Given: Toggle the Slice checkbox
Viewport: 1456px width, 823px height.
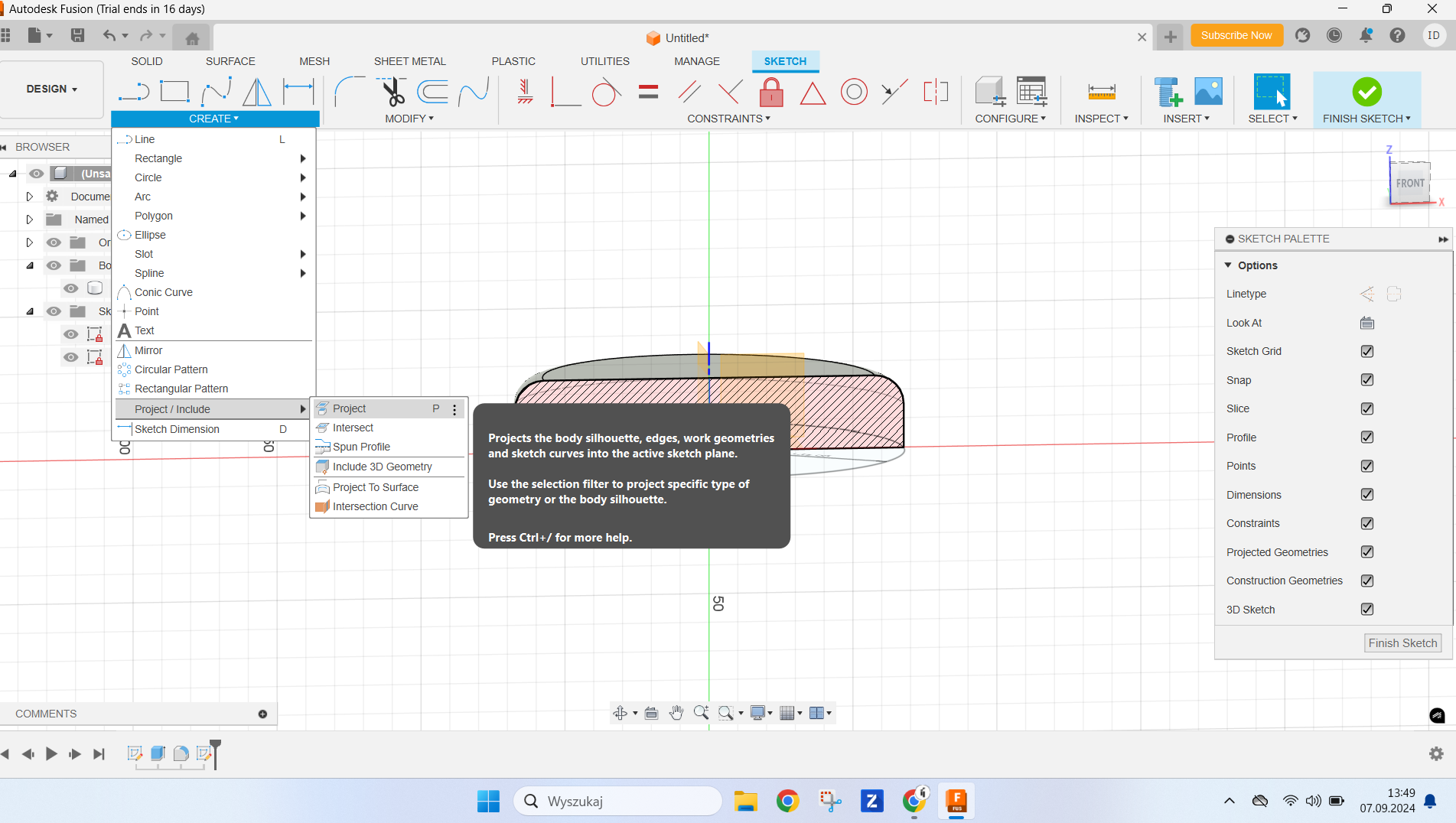Looking at the screenshot, I should pos(1367,408).
